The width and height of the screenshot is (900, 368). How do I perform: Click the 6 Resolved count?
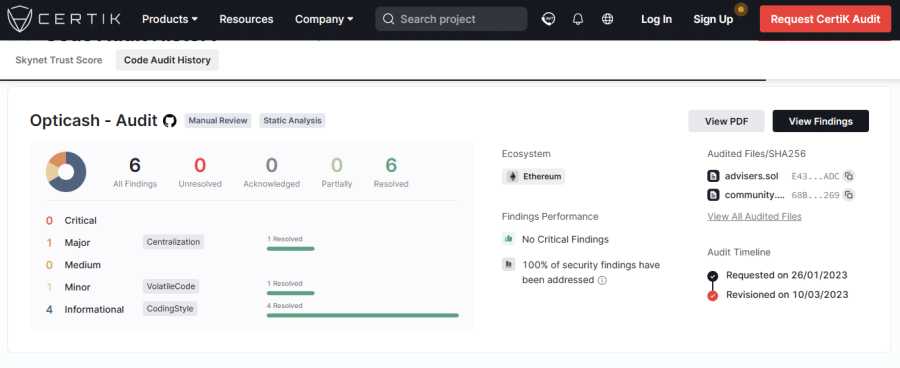click(x=391, y=165)
